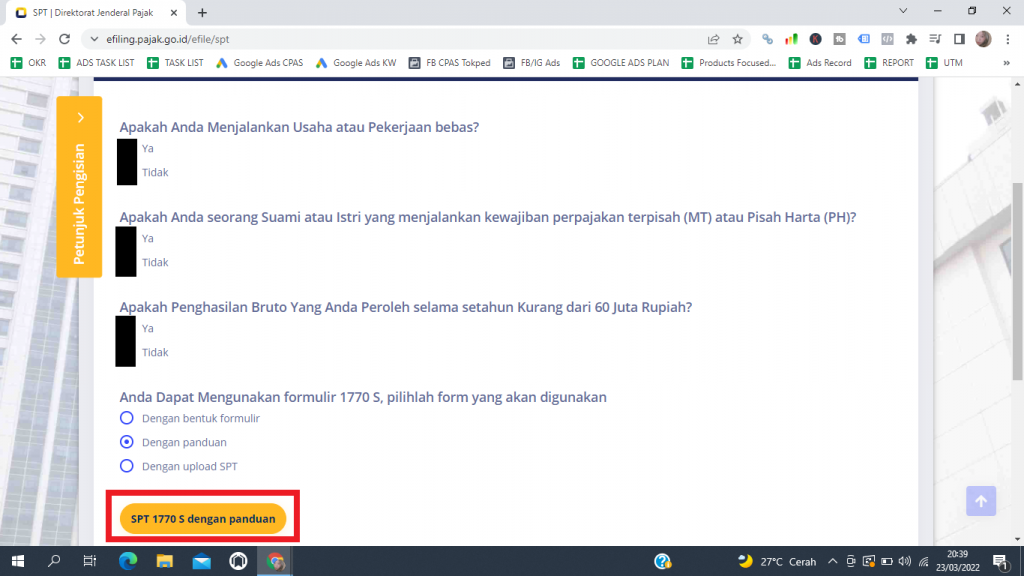Bookmark this page with the star icon
Image resolution: width=1024 pixels, height=576 pixels.
coord(738,39)
